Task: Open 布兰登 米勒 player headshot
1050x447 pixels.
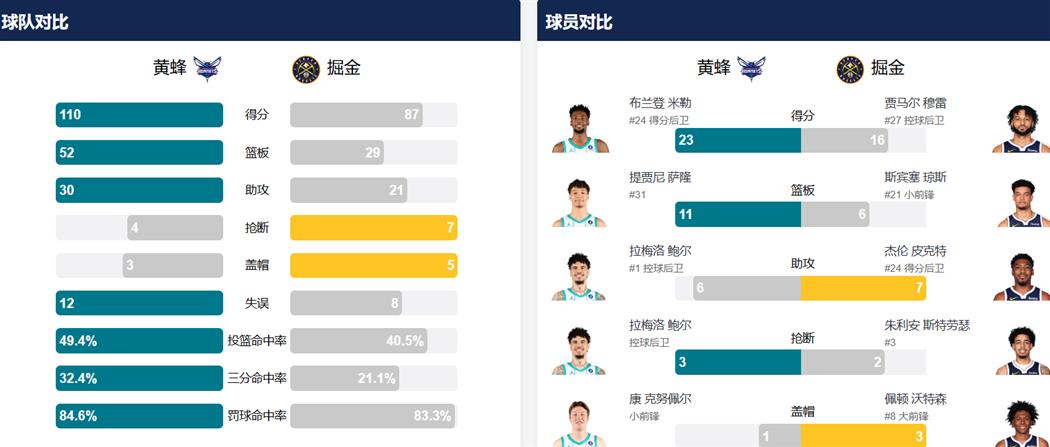Action: point(580,128)
